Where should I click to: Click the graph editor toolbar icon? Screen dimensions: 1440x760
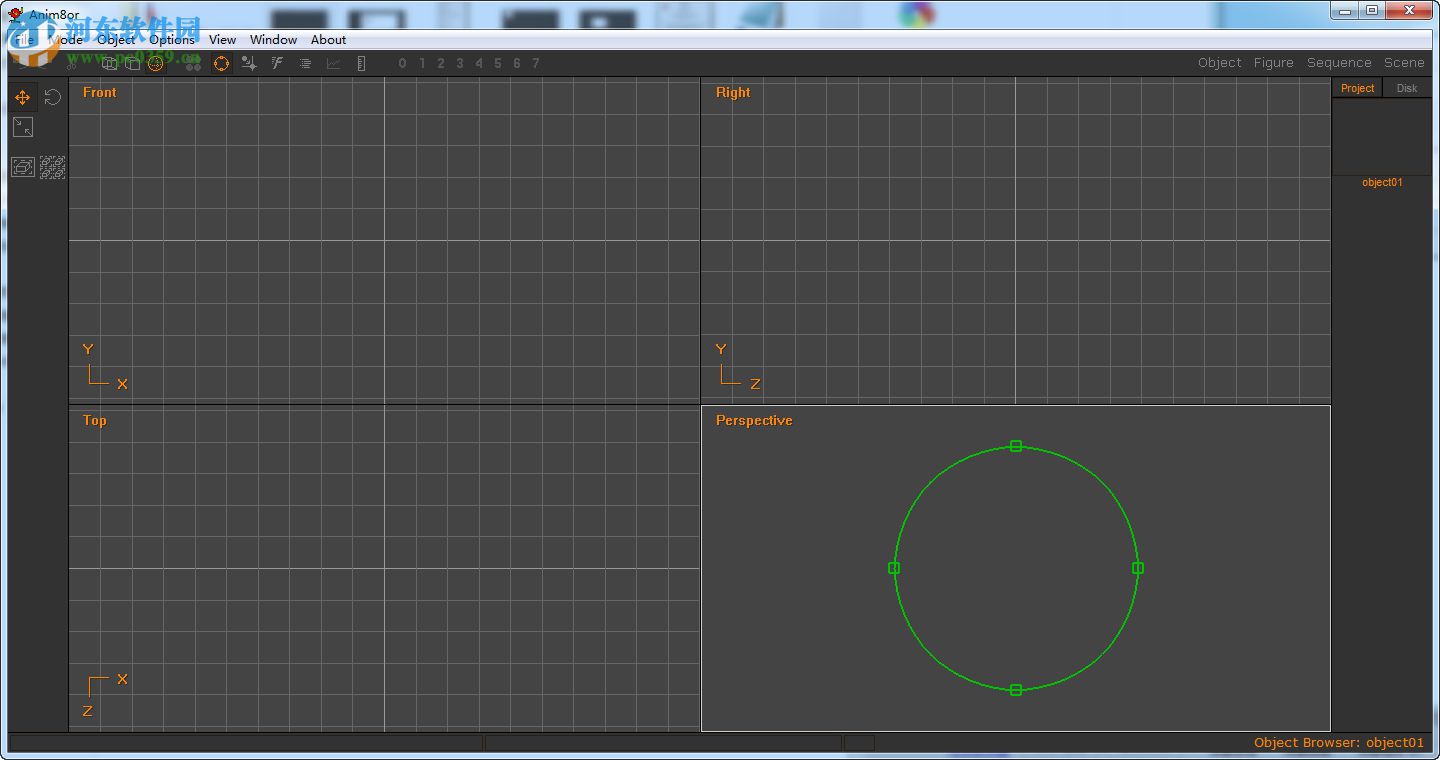pos(333,63)
